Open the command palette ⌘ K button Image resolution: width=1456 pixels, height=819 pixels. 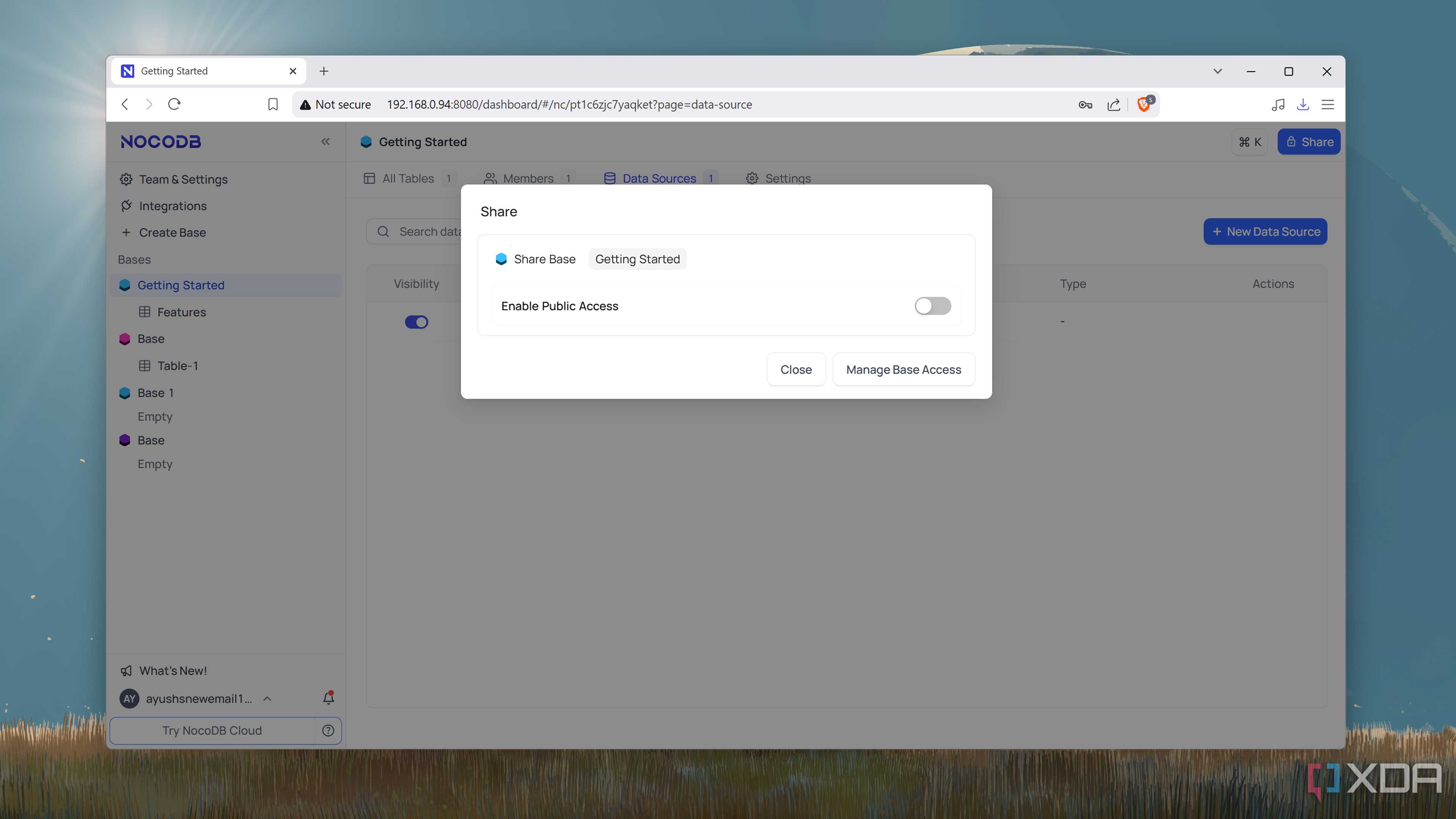(1250, 142)
